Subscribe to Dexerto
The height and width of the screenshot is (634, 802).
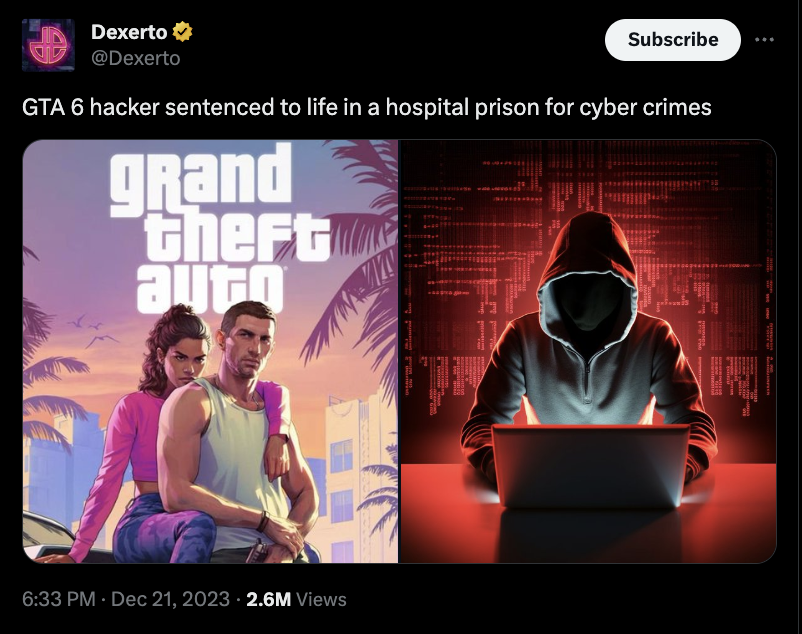click(673, 40)
